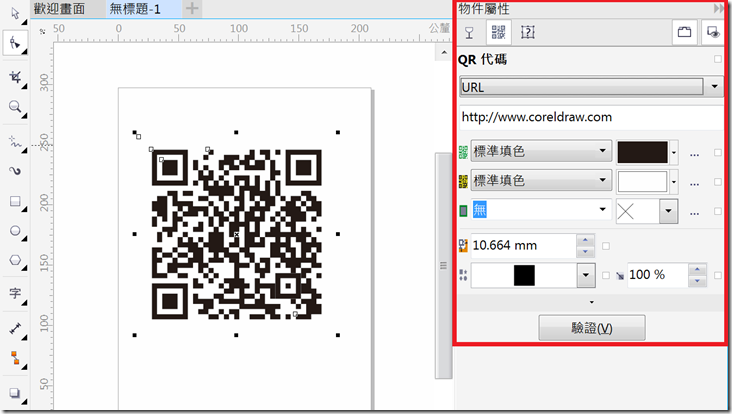
Task: Select the Zoom magnifier tool
Action: coord(14,107)
